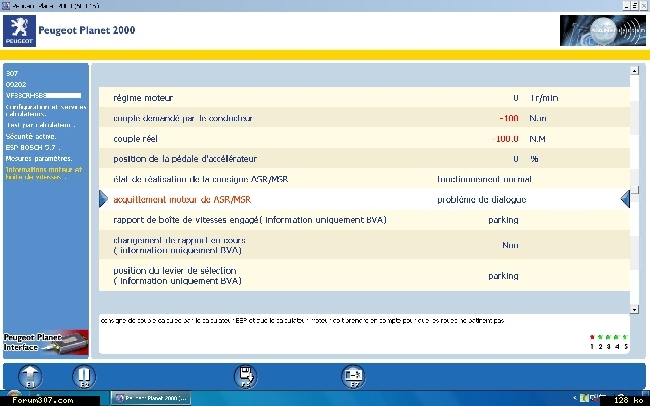The width and height of the screenshot is (650, 406).
Task: Click scrollbar down arrow of parameter list
Action: click(634, 309)
